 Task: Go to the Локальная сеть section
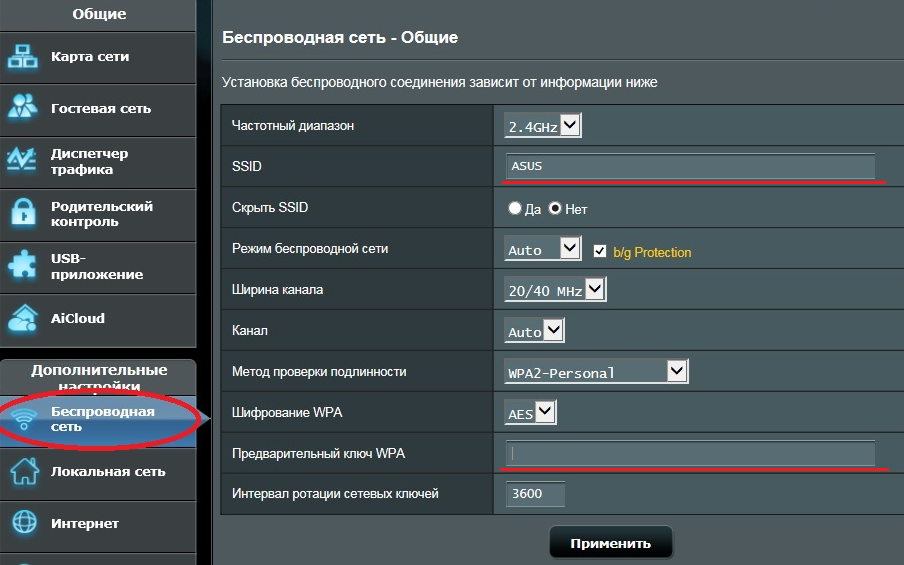(98, 473)
